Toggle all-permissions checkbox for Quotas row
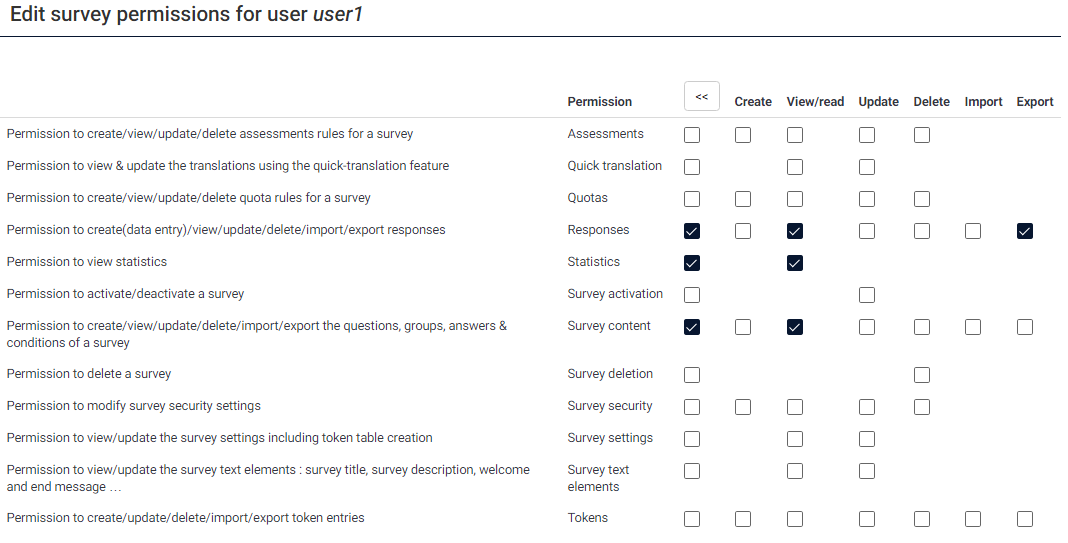This screenshot has height=543, width=1068. point(692,199)
